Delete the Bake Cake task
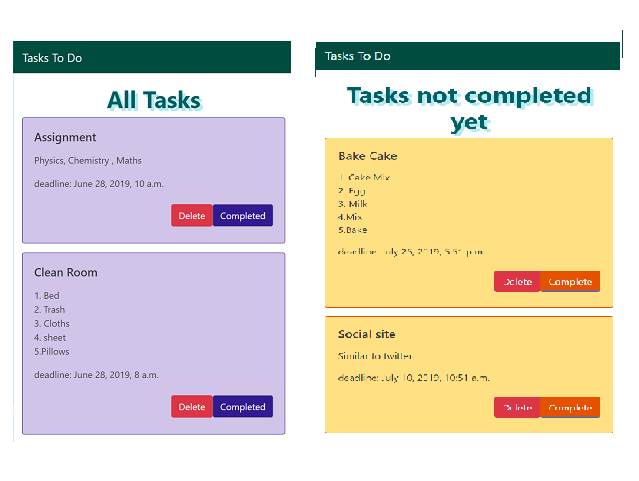The image size is (639, 481). 517,282
